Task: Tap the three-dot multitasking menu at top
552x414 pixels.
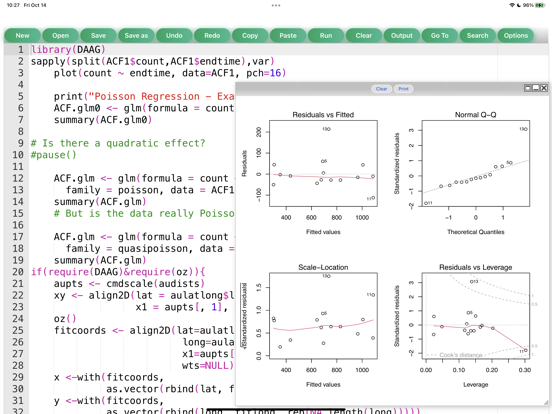Action: (276, 5)
